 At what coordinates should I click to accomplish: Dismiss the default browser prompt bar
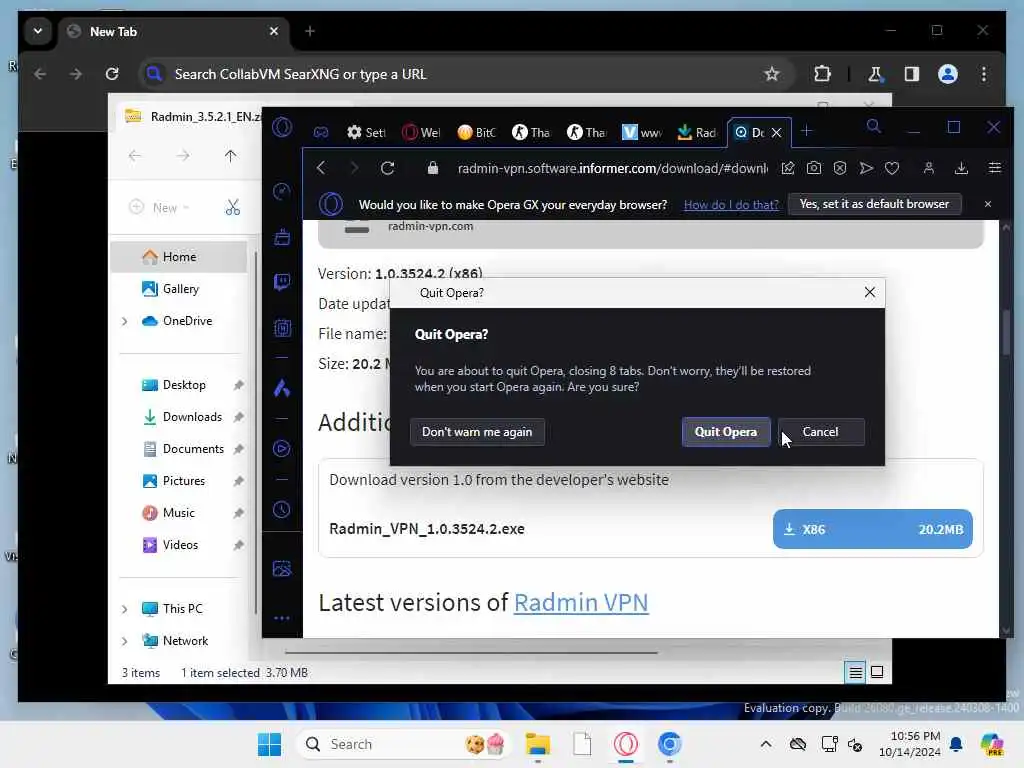pos(987,204)
